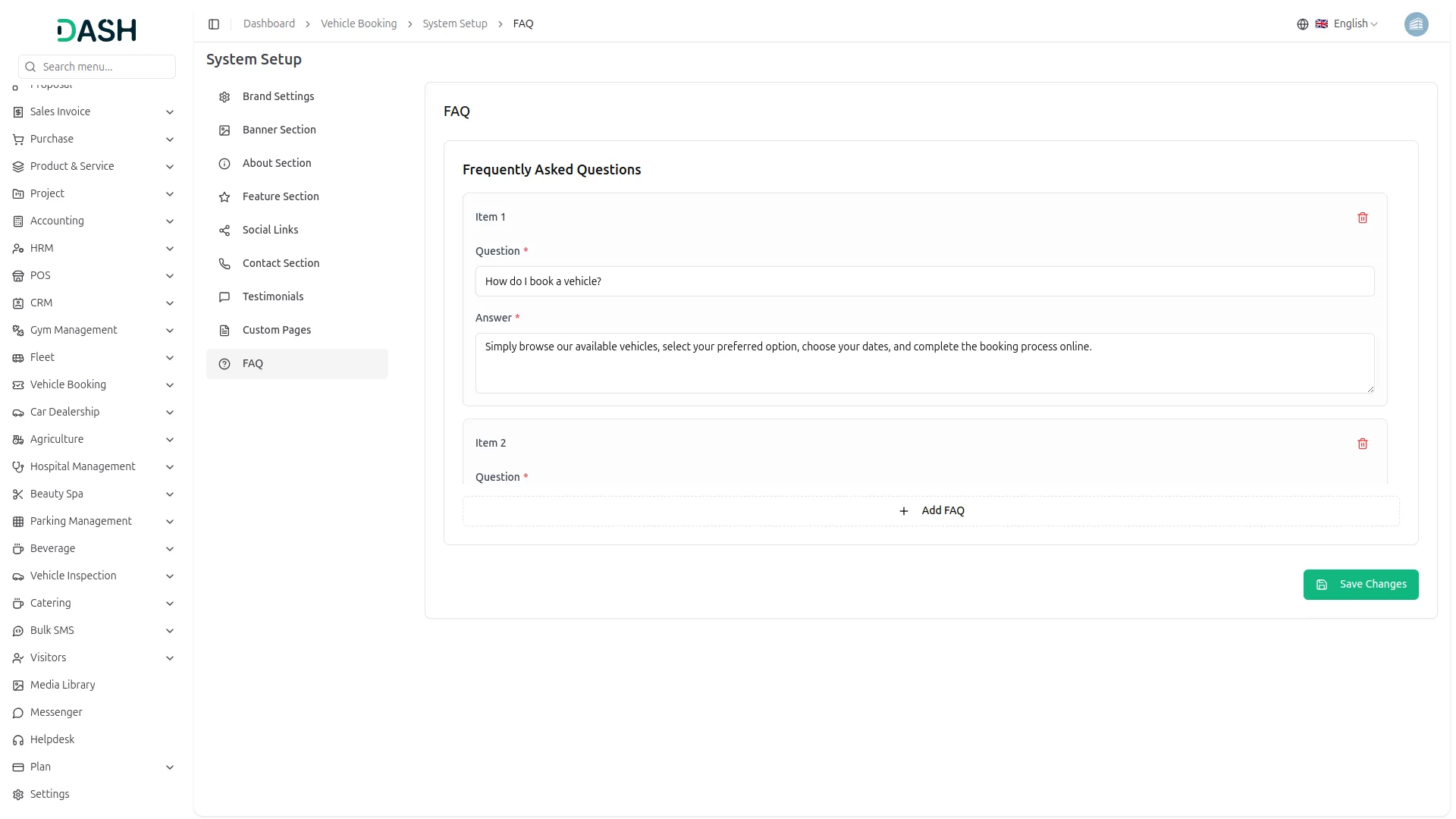Click the Social Links share icon

tap(224, 231)
